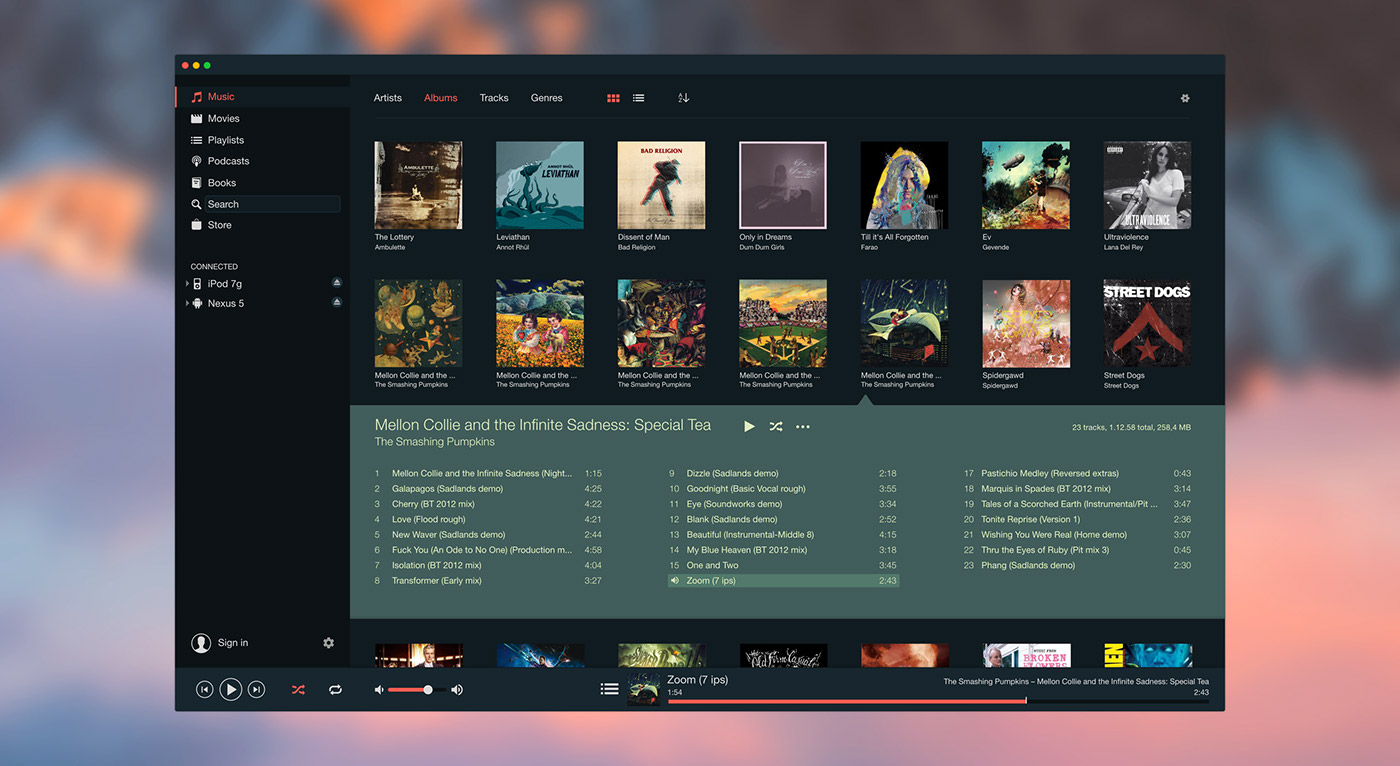Open the play queue list icon
Viewport: 1400px width, 766px height.
click(609, 689)
